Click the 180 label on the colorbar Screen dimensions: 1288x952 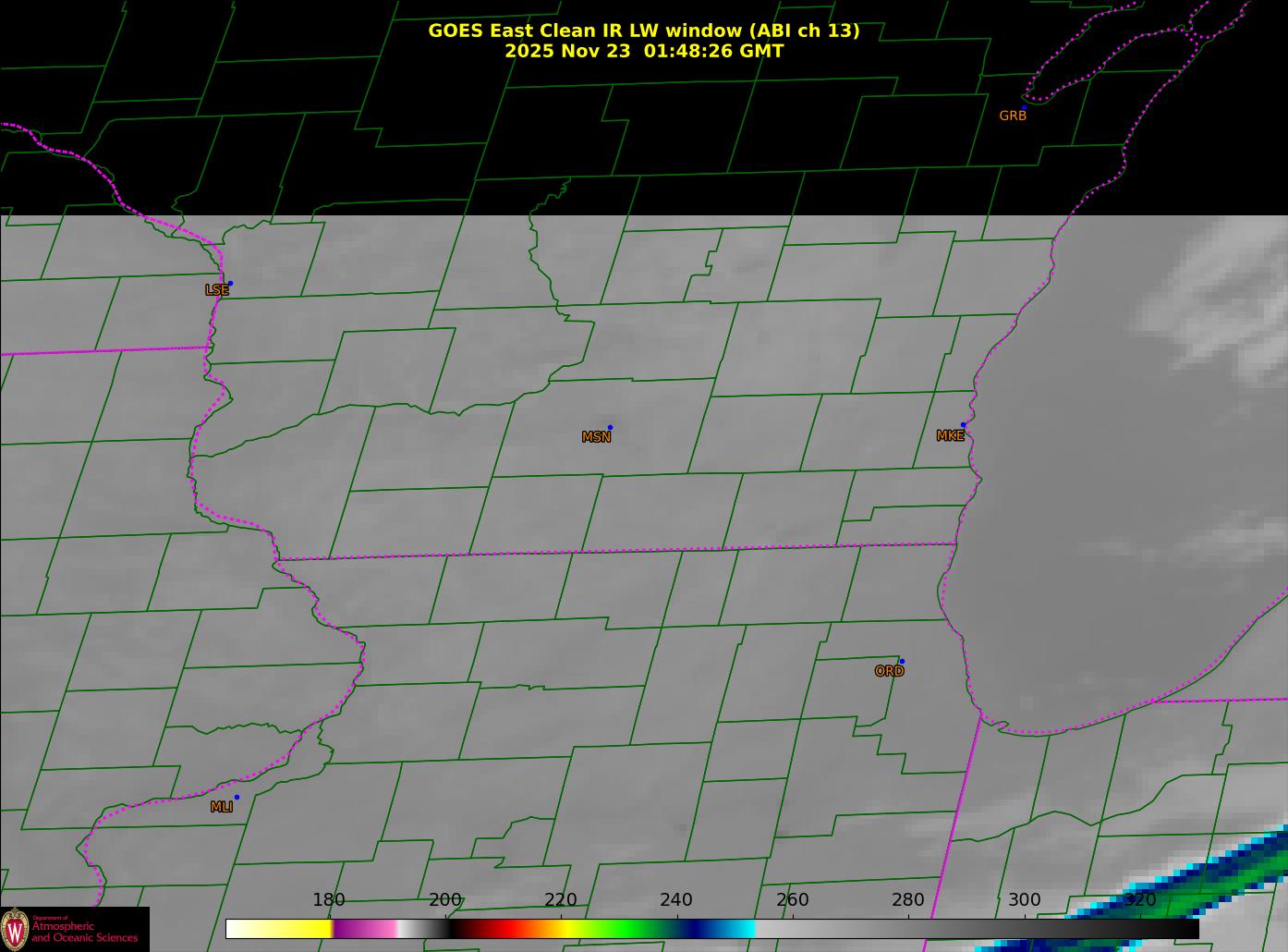pos(328,899)
